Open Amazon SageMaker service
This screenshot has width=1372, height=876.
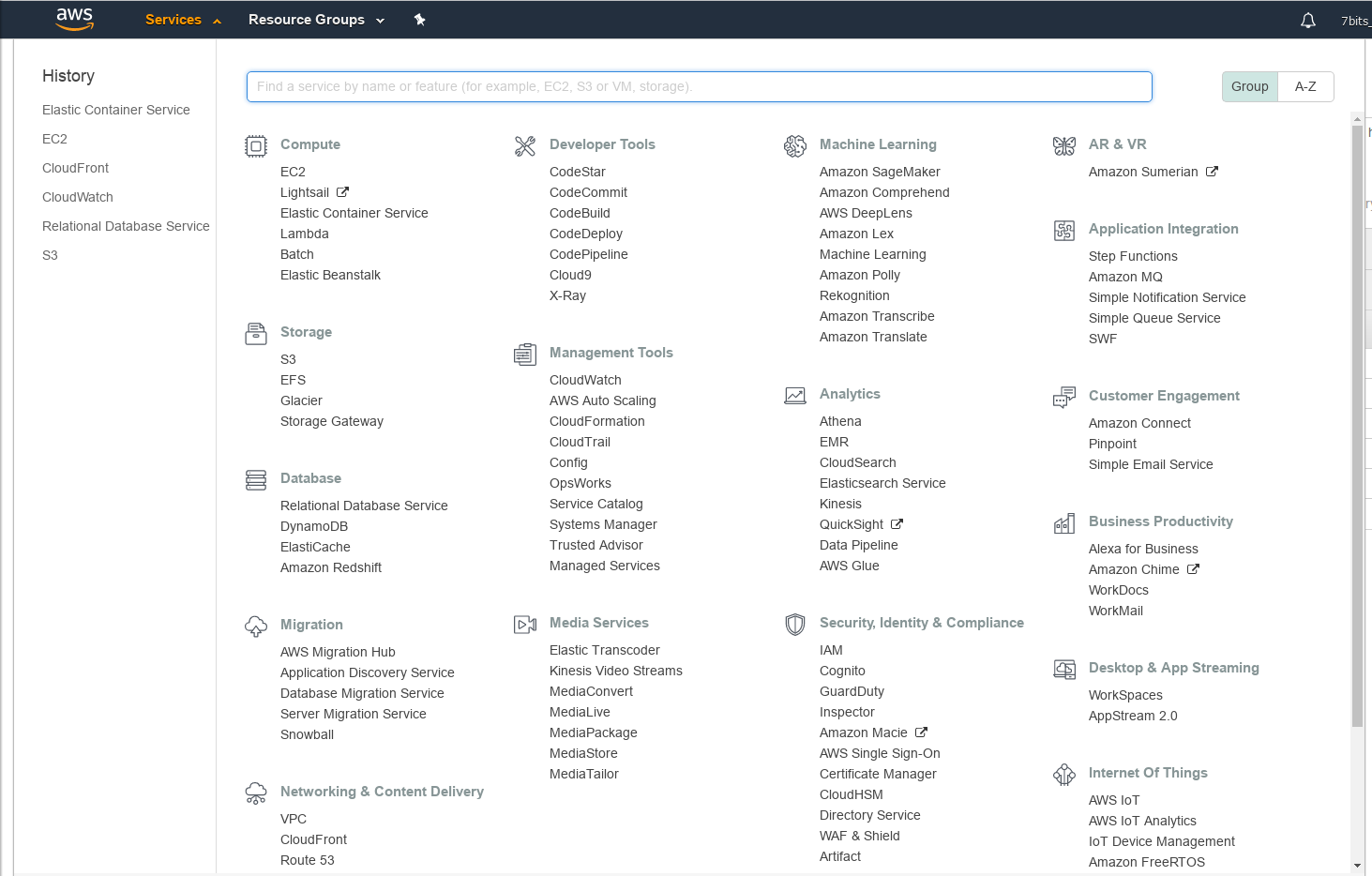(x=880, y=172)
